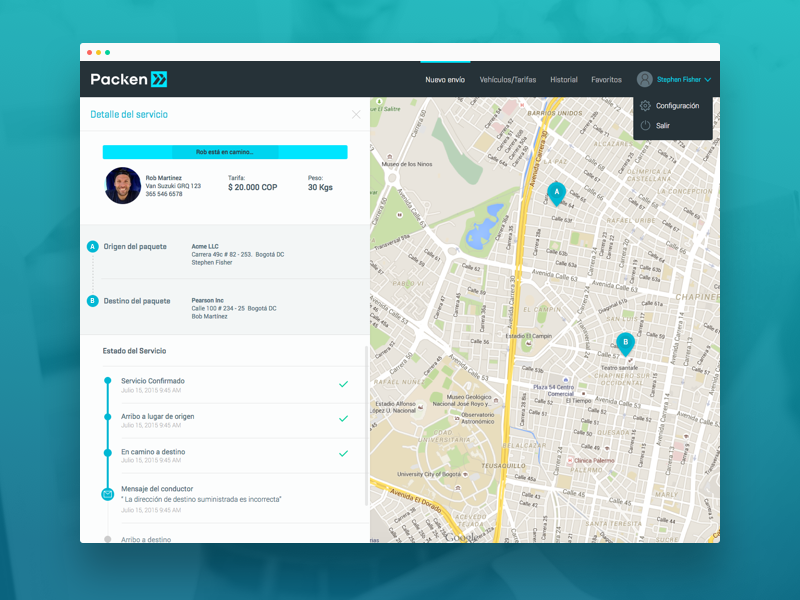This screenshot has height=600, width=800.
Task: Click Rob Martinez's profile photo
Action: click(122, 186)
